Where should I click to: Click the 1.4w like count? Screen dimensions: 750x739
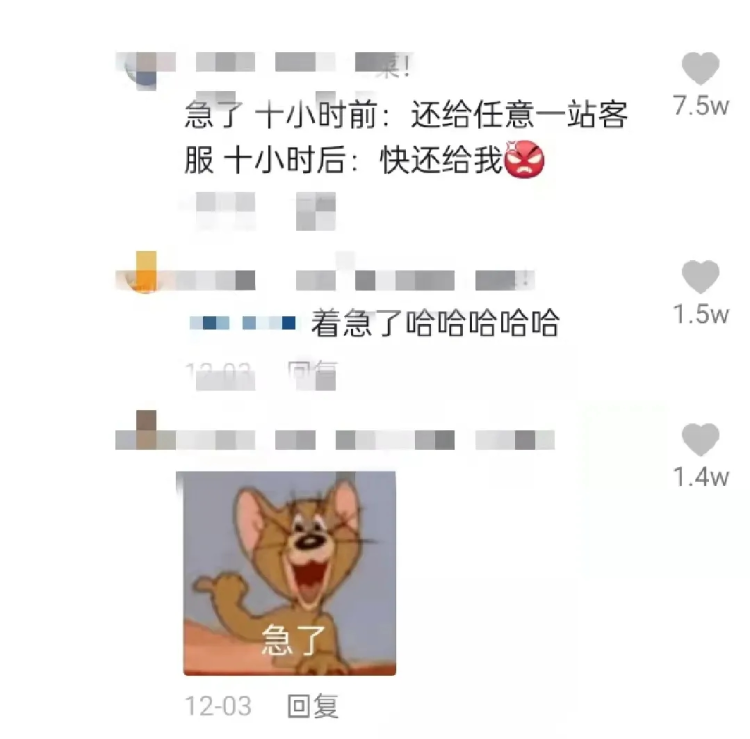click(x=701, y=477)
